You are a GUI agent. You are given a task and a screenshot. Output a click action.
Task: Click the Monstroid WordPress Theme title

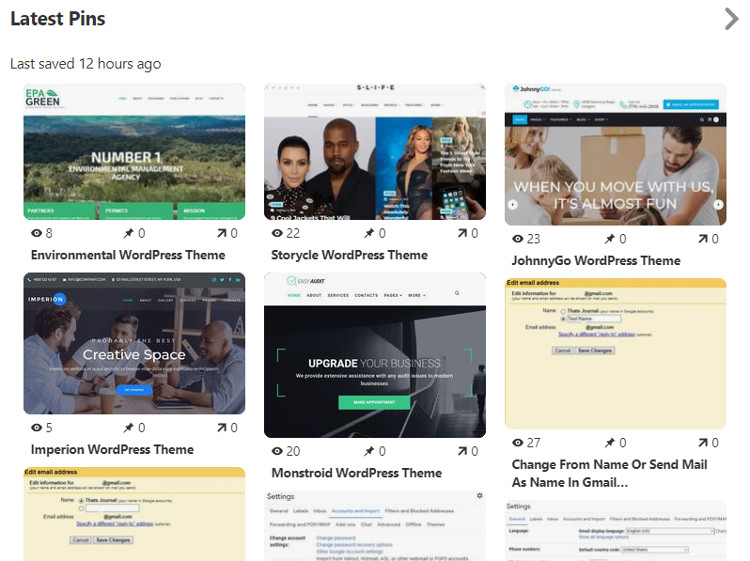coord(357,473)
